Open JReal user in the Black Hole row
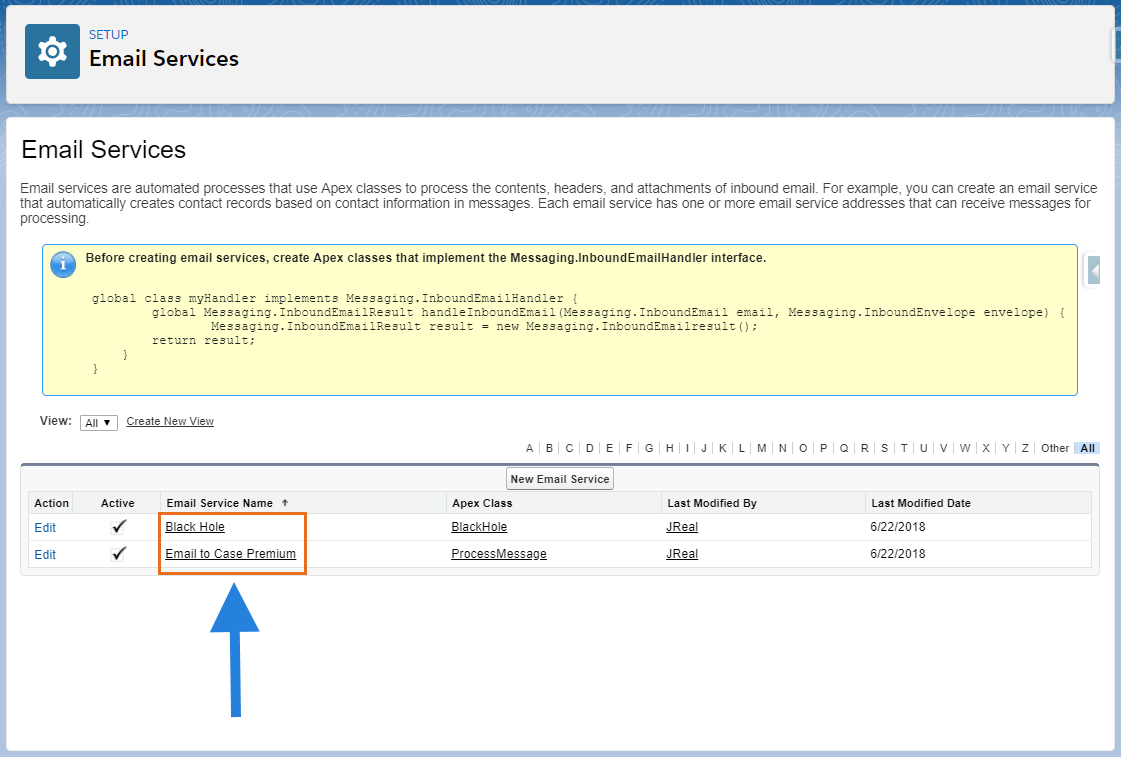Viewport: 1121px width, 757px height. [682, 527]
